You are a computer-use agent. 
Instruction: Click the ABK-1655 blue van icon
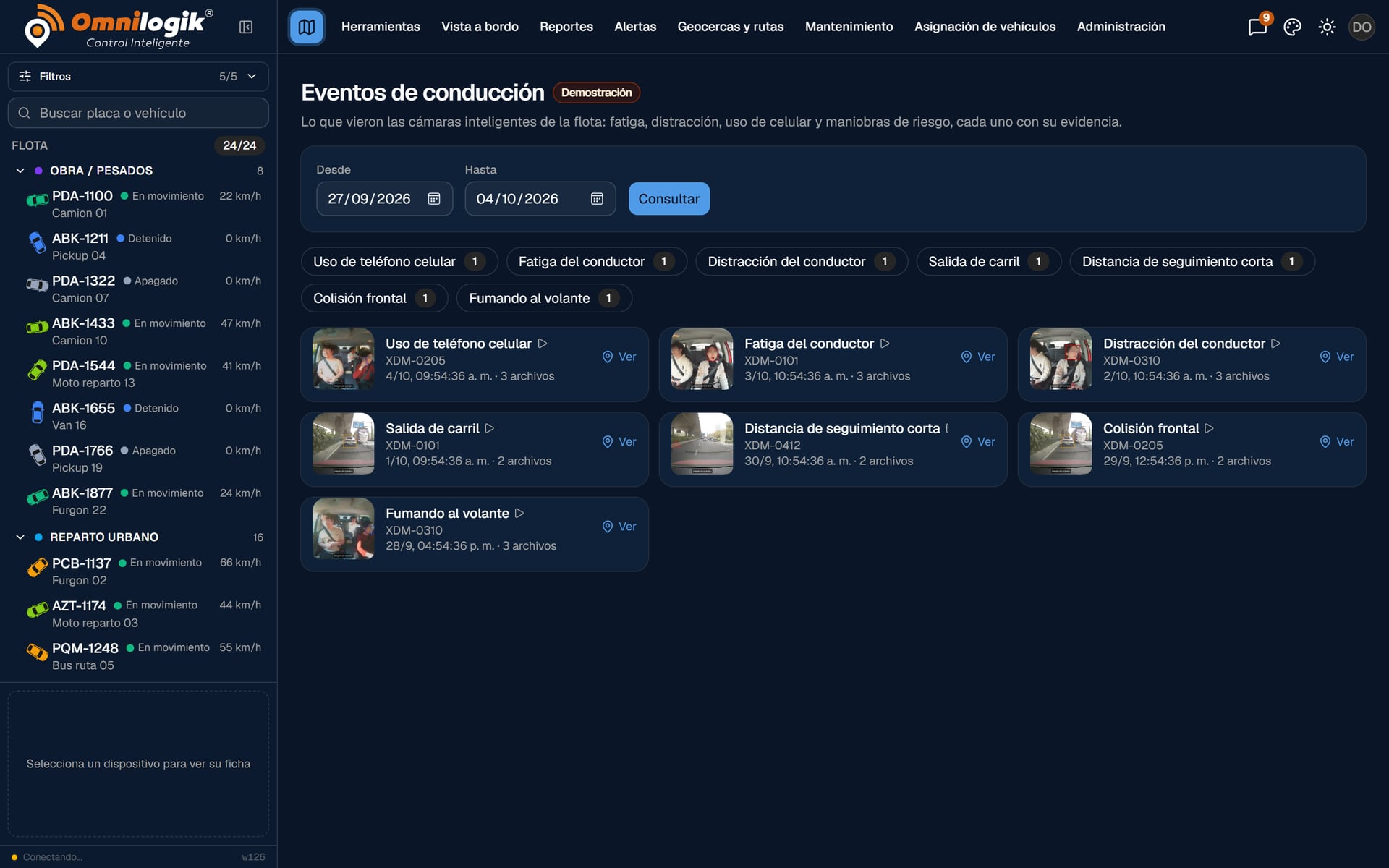[37, 412]
